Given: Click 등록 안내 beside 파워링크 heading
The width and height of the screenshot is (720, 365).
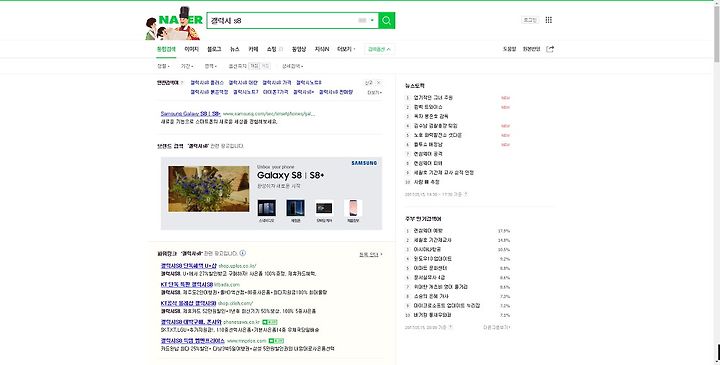Looking at the screenshot, I should (370, 254).
